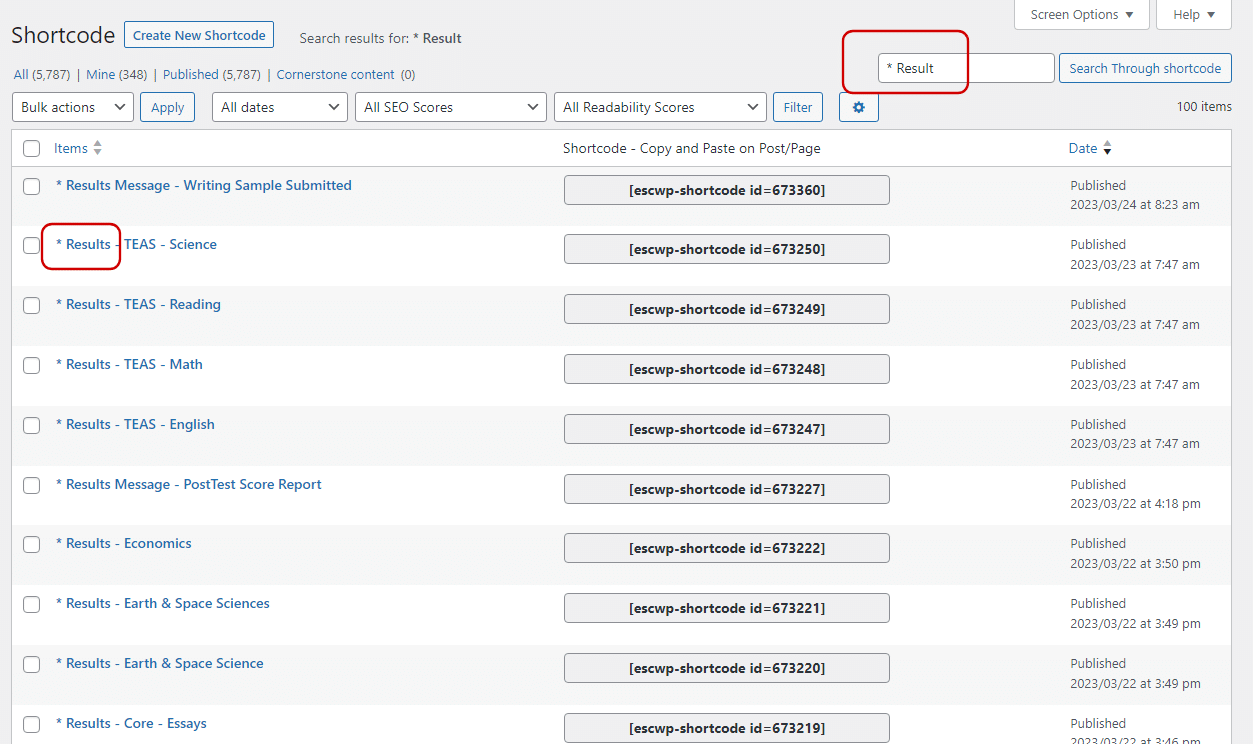Click the date 2023/03/22 at 4:18 pm
1253x744 pixels.
[1135, 504]
